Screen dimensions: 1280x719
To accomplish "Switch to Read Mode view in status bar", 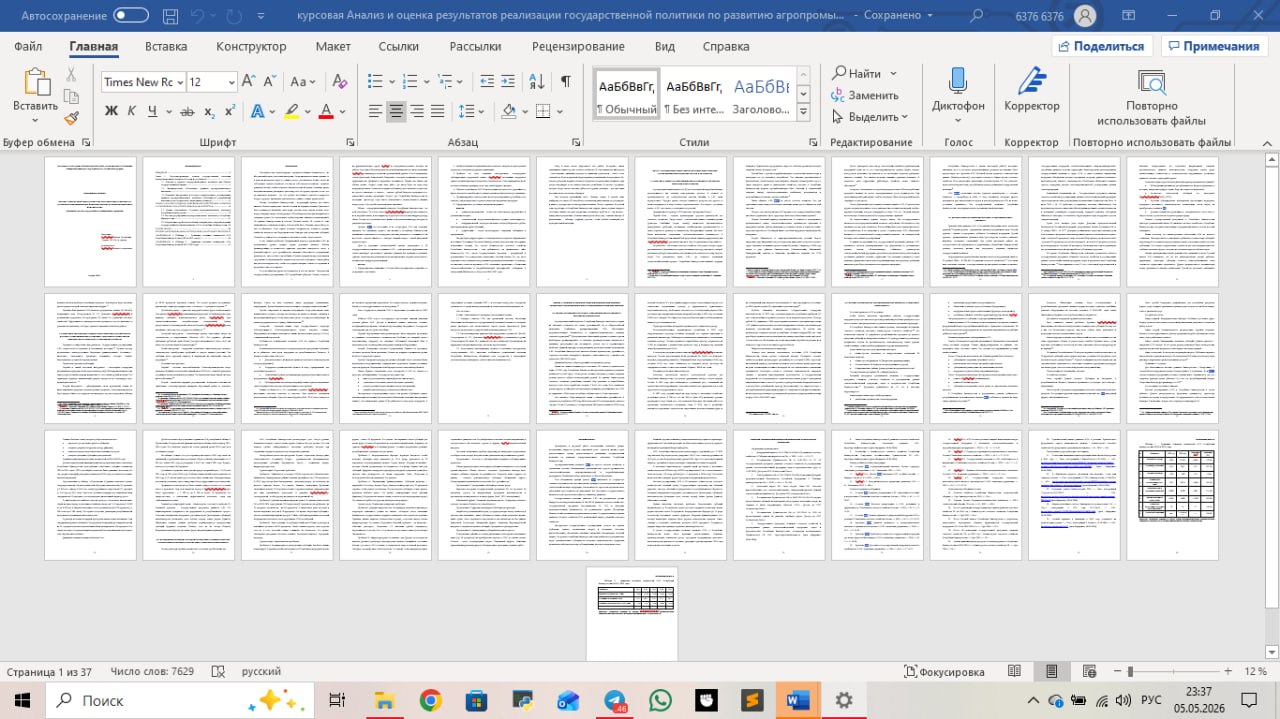I will [1014, 671].
